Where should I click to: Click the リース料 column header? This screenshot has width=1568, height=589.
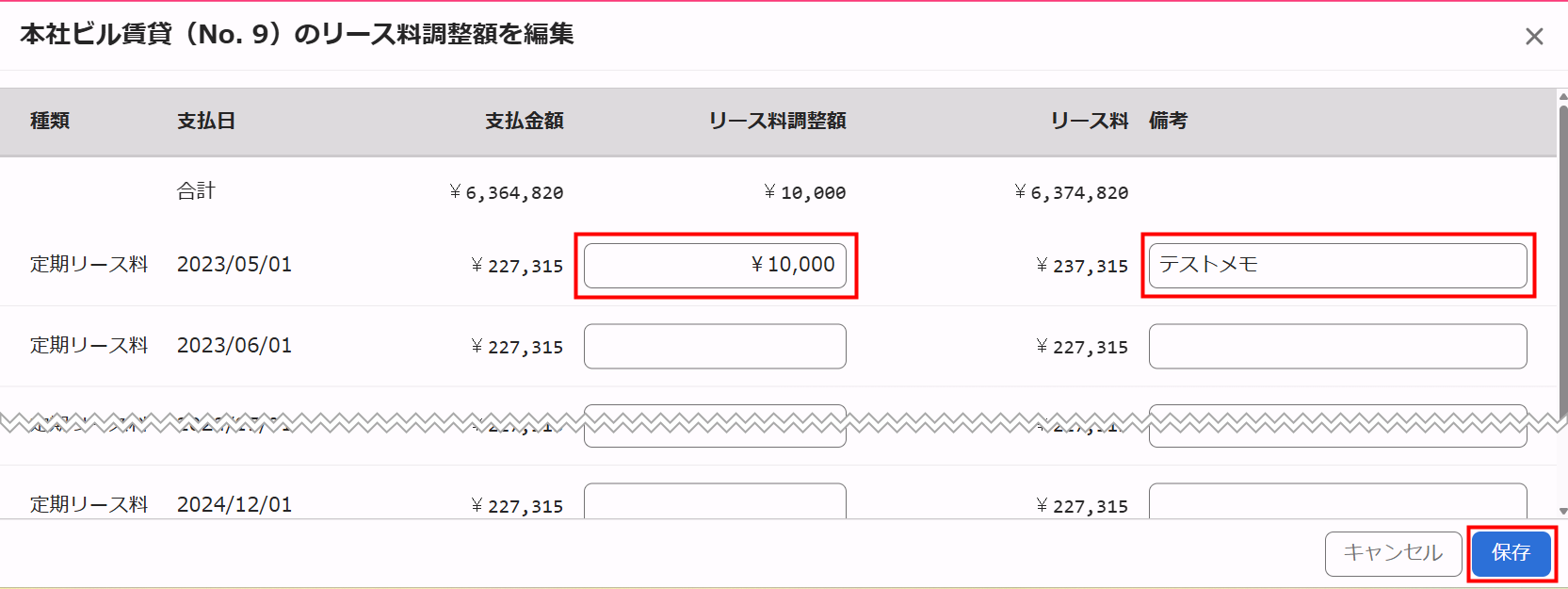coord(1089,121)
